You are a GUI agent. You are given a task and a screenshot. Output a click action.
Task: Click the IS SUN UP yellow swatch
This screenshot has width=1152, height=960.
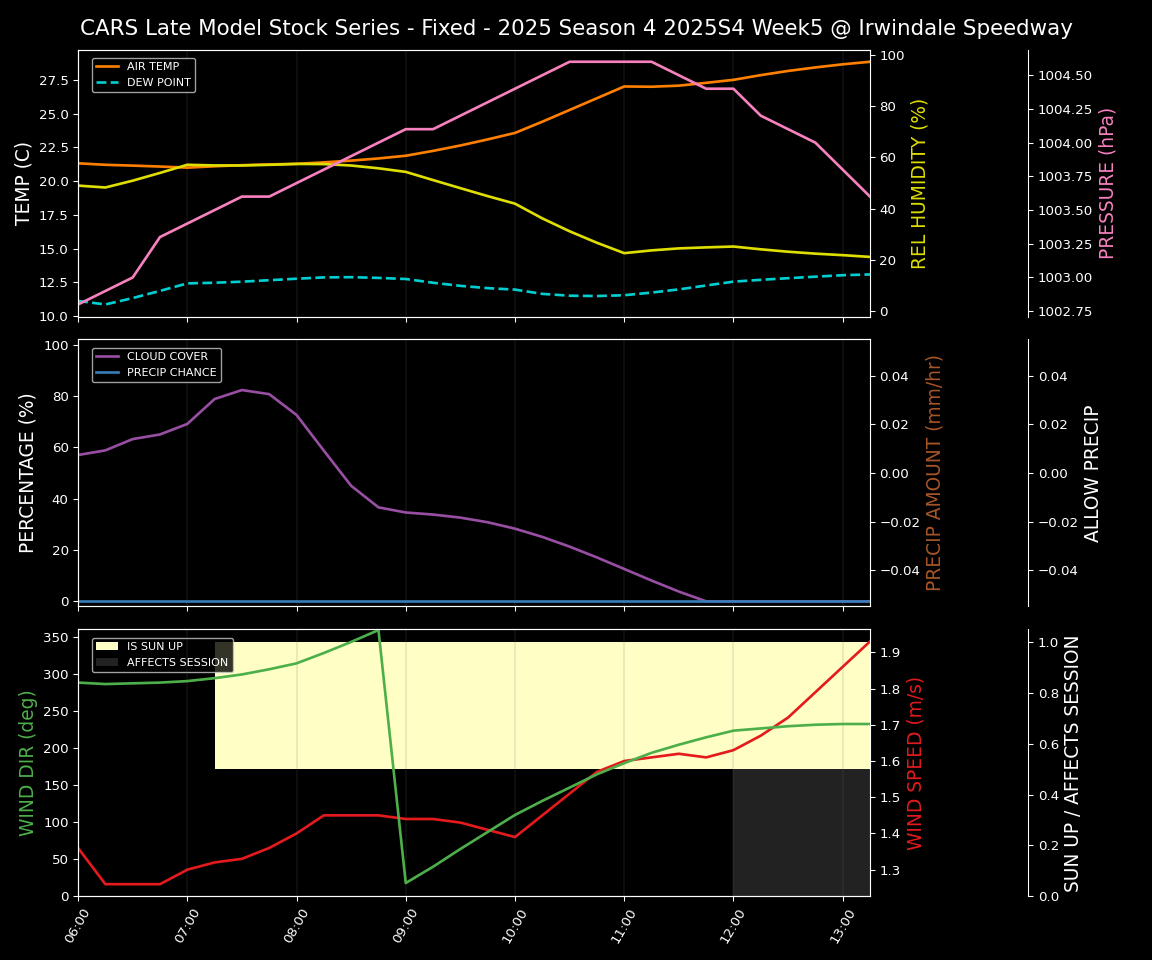point(108,647)
